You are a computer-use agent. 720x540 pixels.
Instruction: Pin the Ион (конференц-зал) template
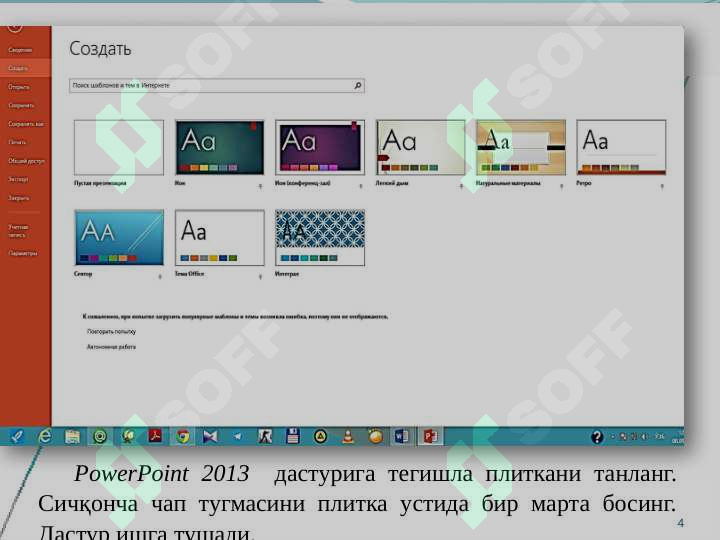[x=360, y=186]
